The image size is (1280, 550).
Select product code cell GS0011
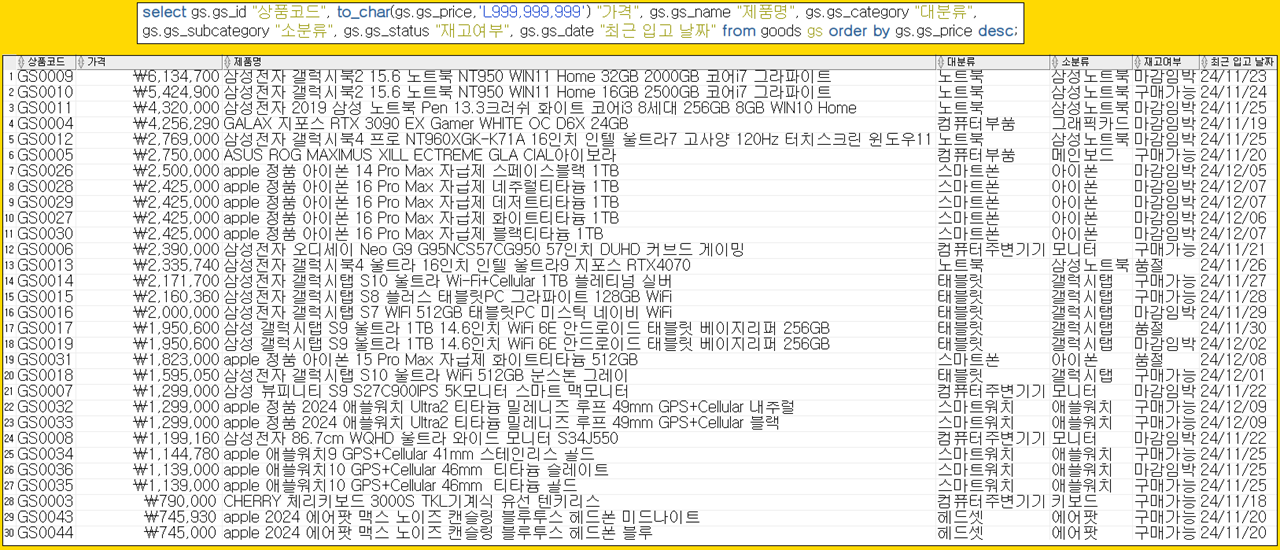pos(45,108)
